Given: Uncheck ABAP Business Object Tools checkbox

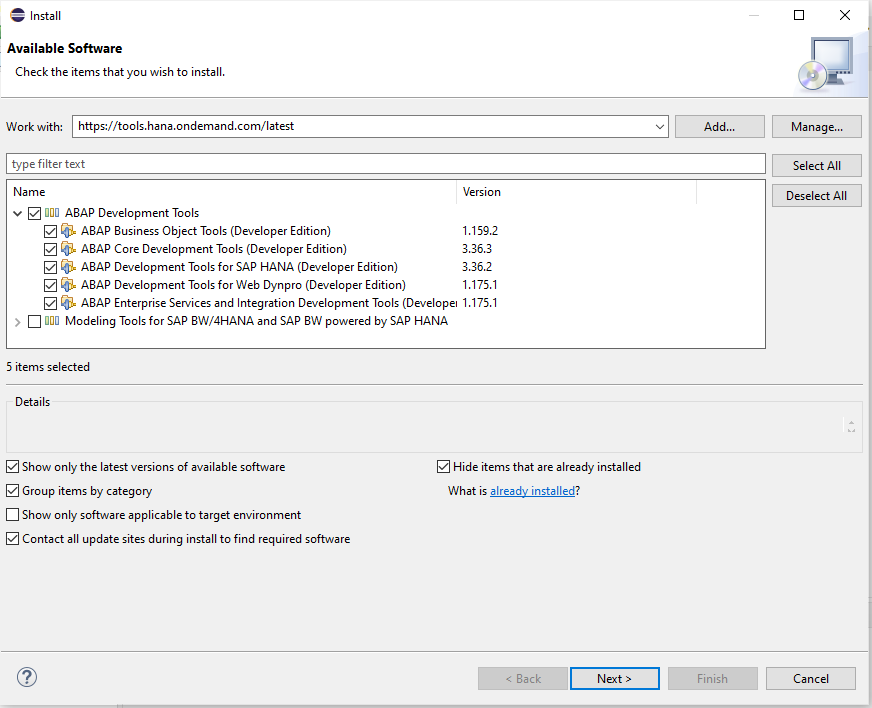Looking at the screenshot, I should [x=51, y=231].
